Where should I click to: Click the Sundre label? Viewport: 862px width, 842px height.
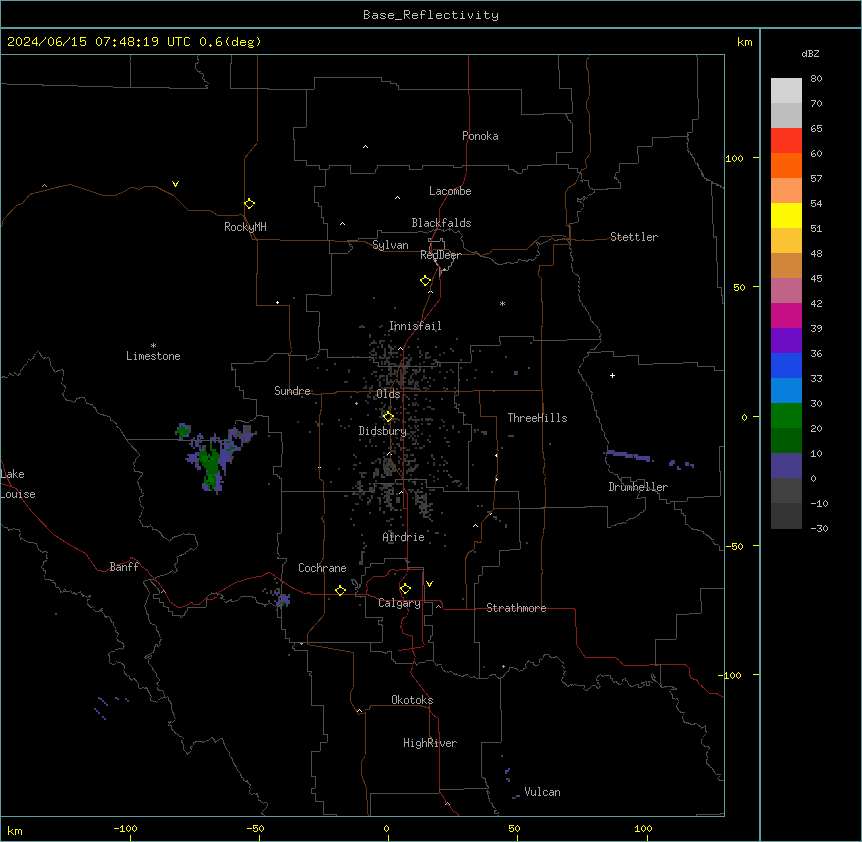292,391
